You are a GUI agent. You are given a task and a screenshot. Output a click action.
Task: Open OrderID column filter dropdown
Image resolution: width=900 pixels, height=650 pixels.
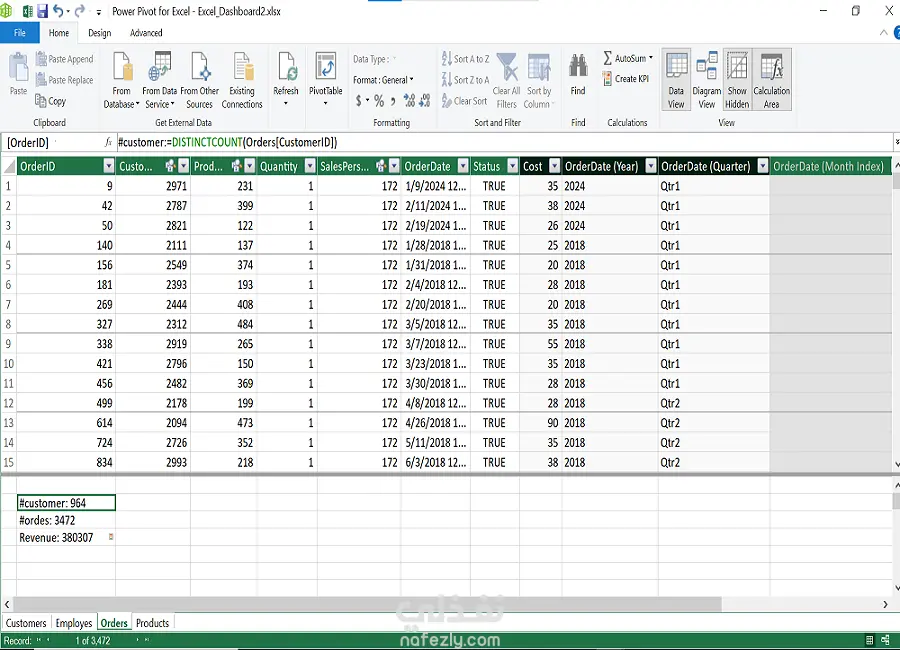pyautogui.click(x=108, y=166)
